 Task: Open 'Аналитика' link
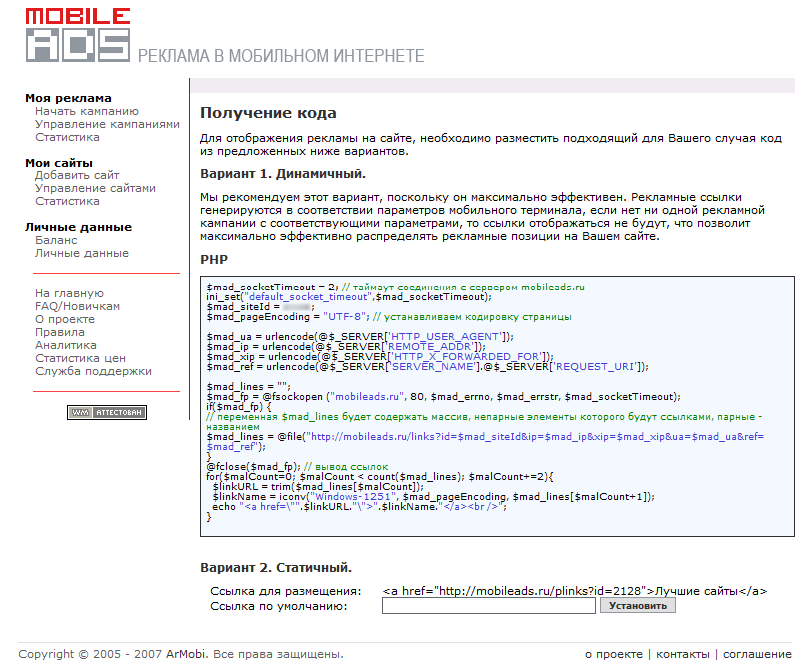[65, 345]
